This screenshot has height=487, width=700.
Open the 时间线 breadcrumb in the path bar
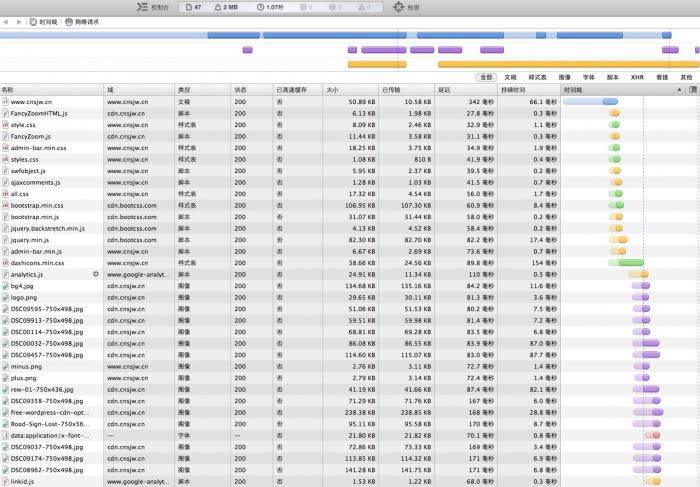tap(44, 21)
